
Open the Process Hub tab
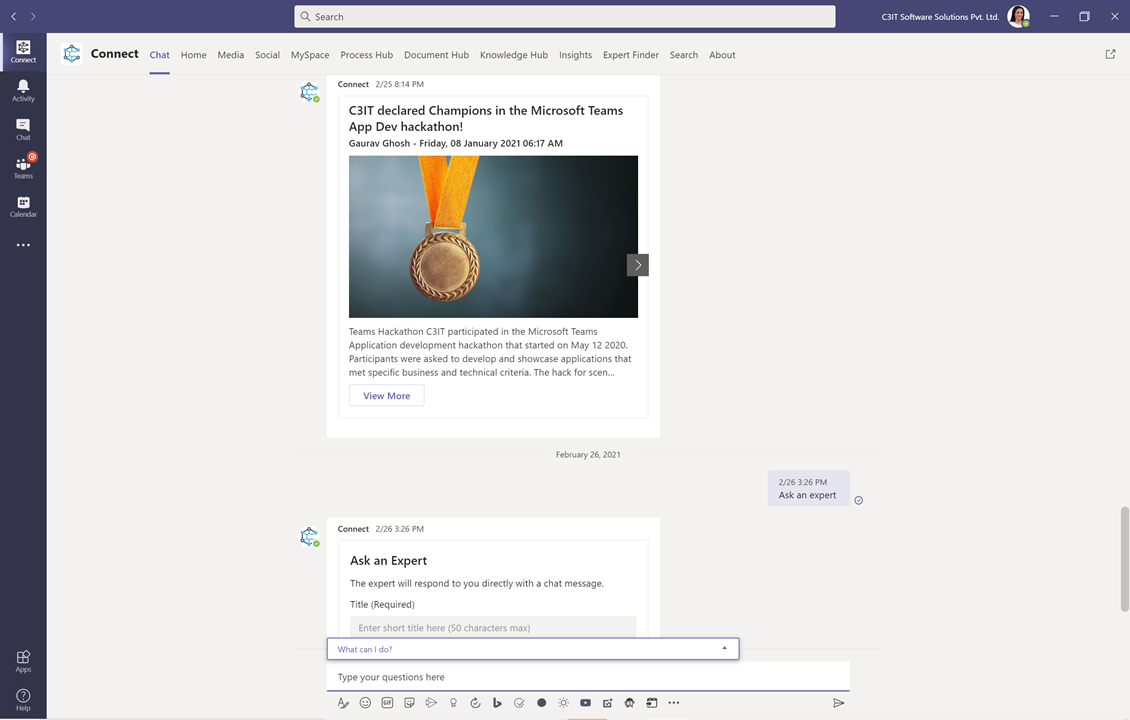367,55
